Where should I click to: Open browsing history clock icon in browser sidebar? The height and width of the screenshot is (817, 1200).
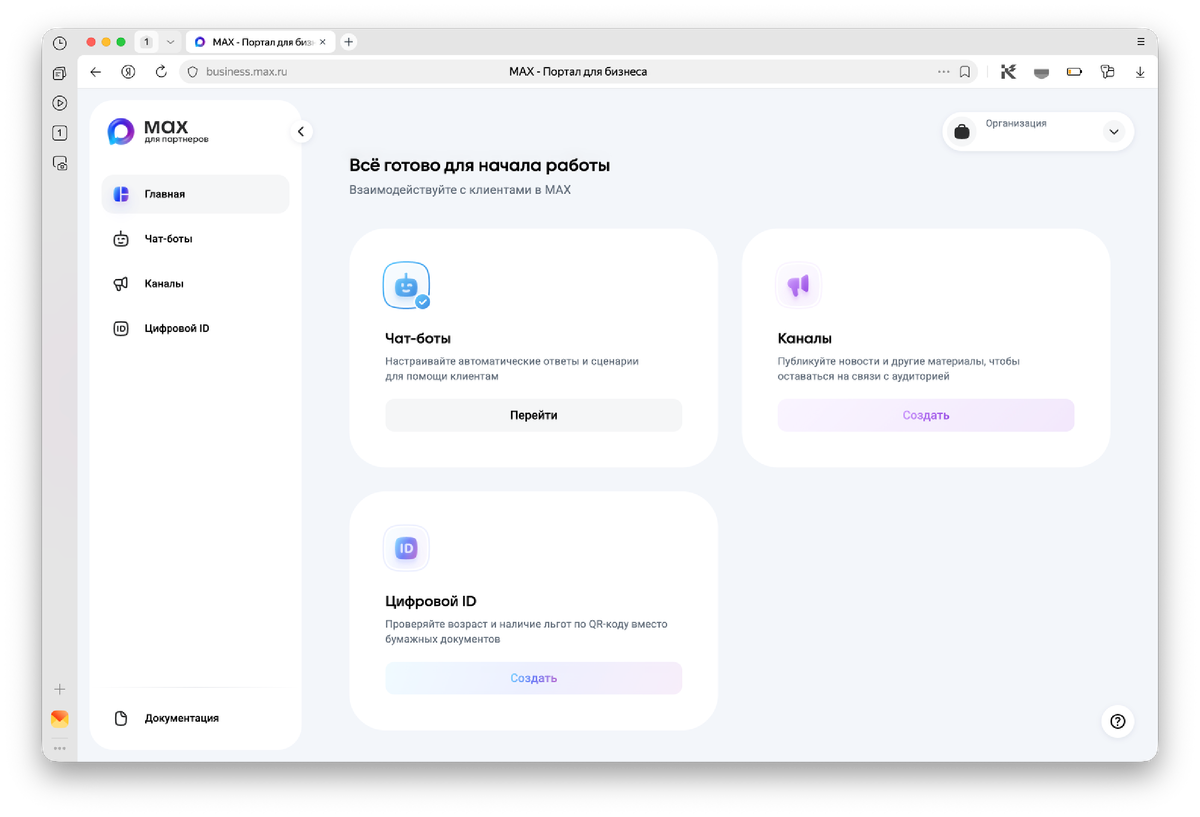(x=59, y=44)
